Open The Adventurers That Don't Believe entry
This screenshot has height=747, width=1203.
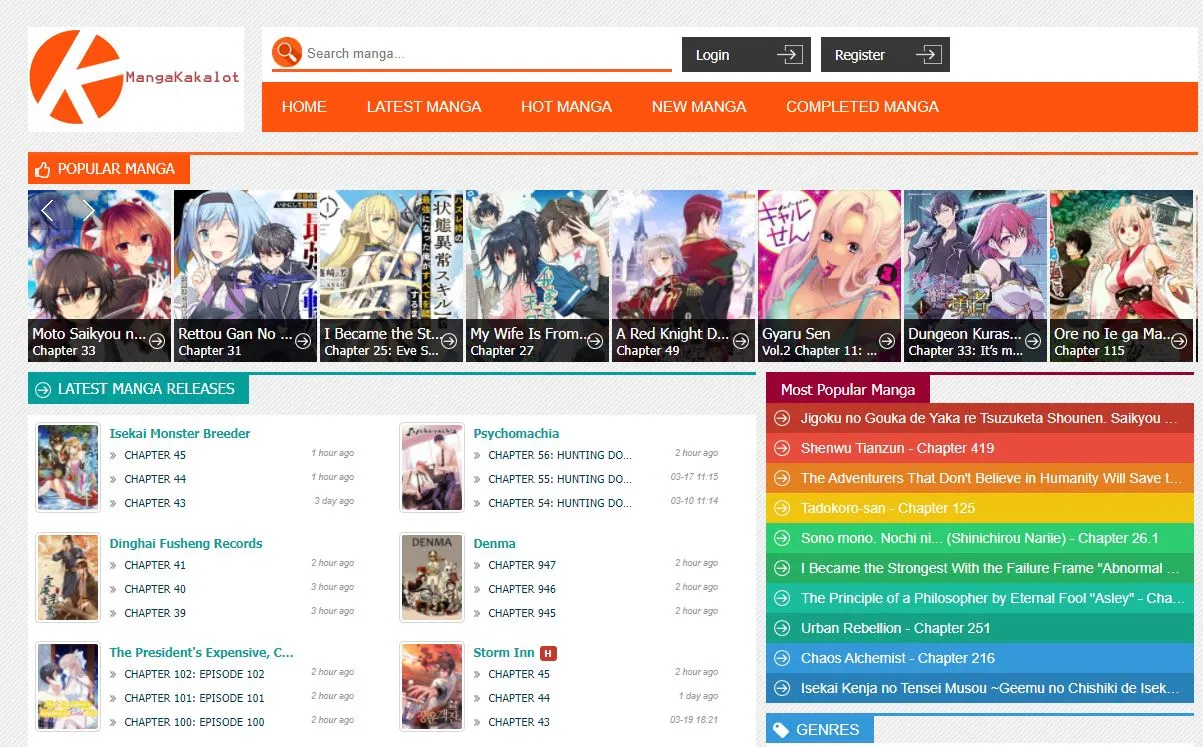[x=980, y=478]
